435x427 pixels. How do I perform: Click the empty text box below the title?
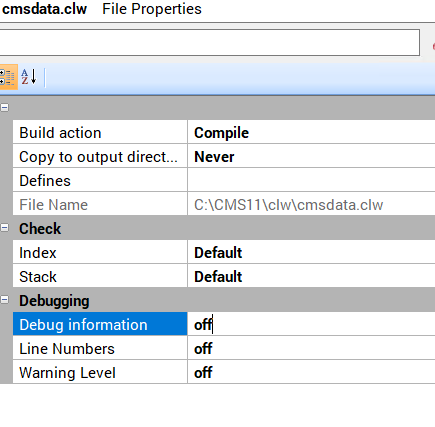(209, 42)
